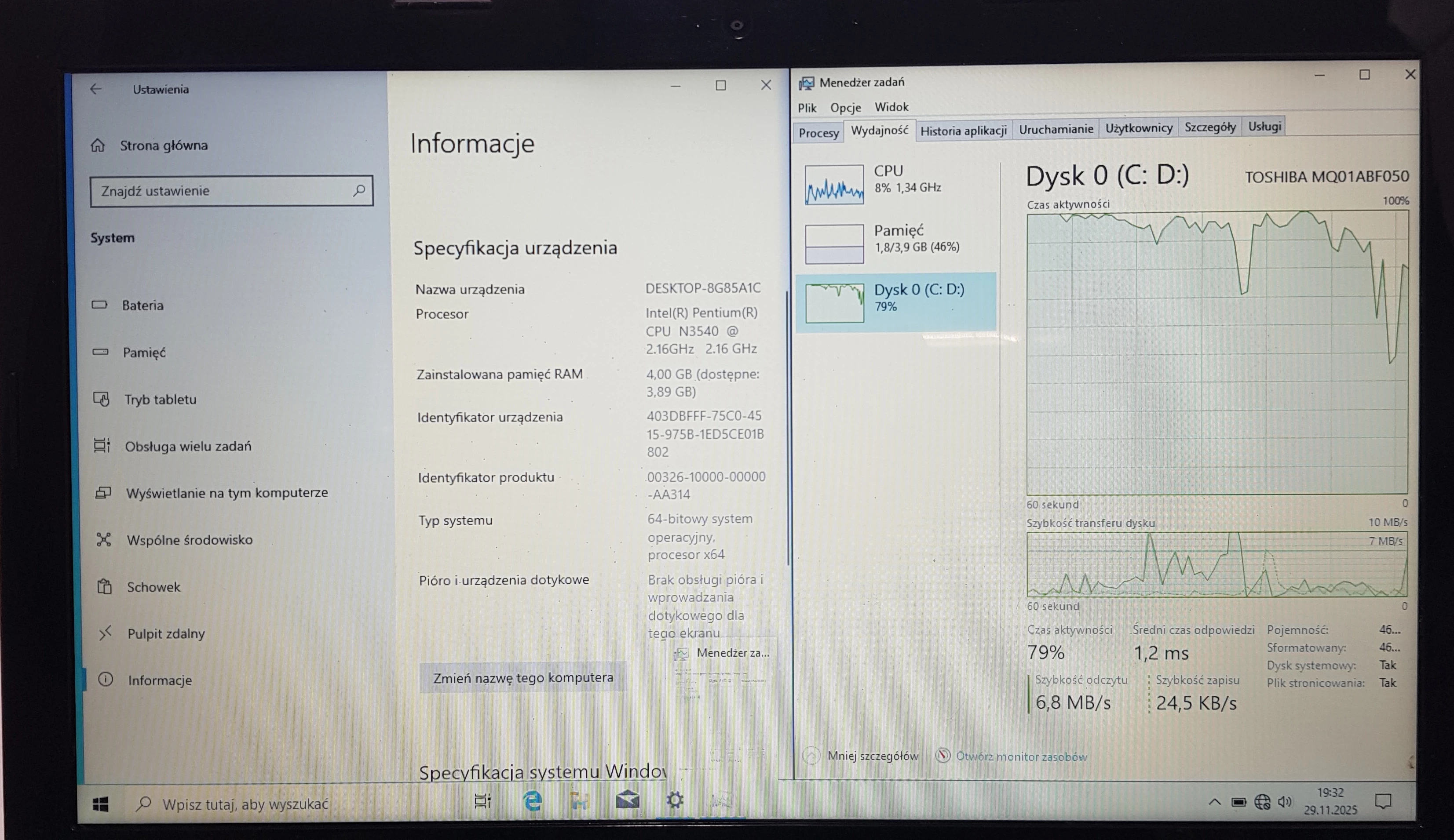Viewport: 1454px width, 840px height.
Task: Open the Settings gear icon on taskbar
Action: tap(675, 801)
